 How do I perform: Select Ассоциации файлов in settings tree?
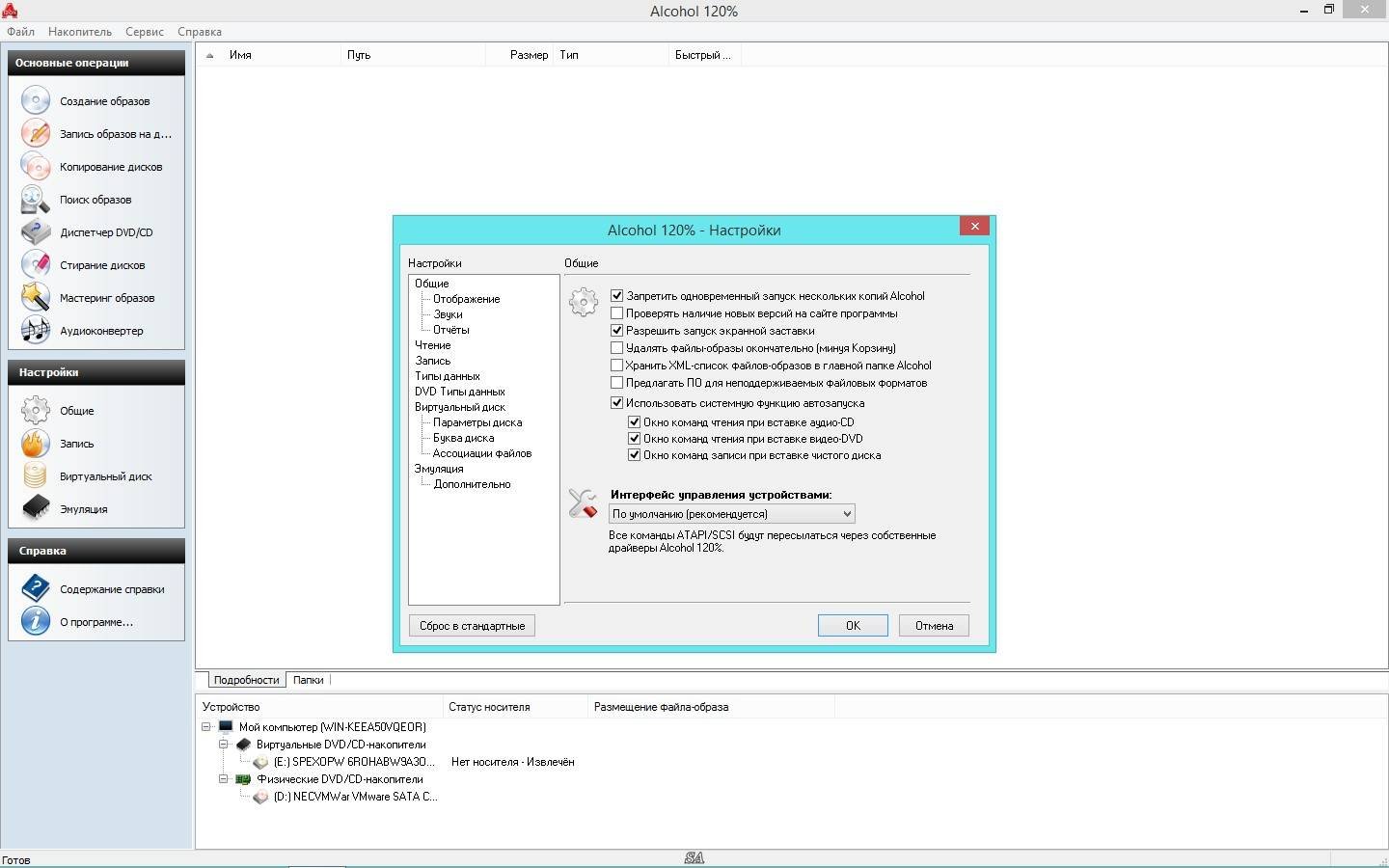482,453
